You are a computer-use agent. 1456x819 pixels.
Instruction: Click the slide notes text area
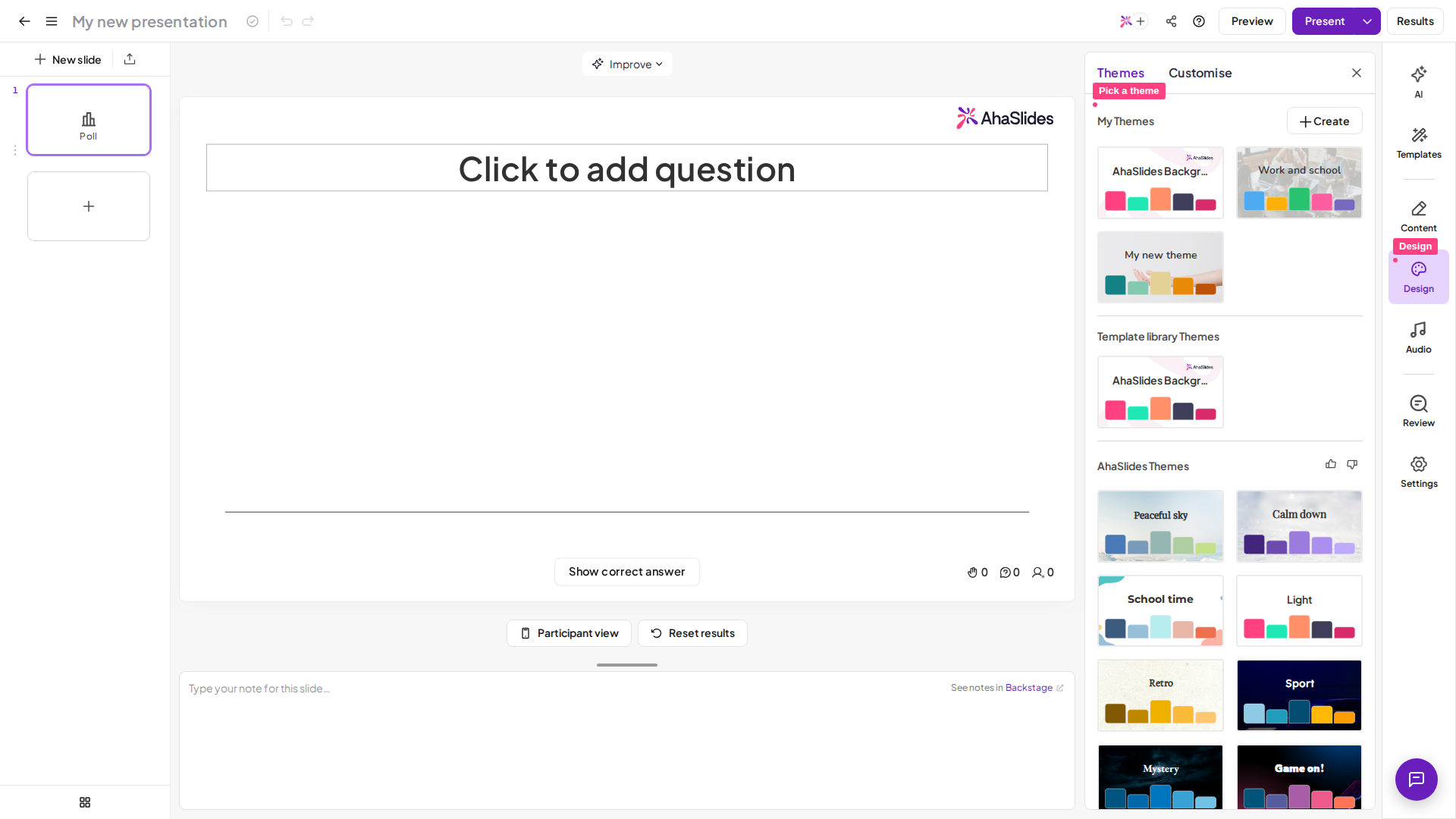coord(627,740)
